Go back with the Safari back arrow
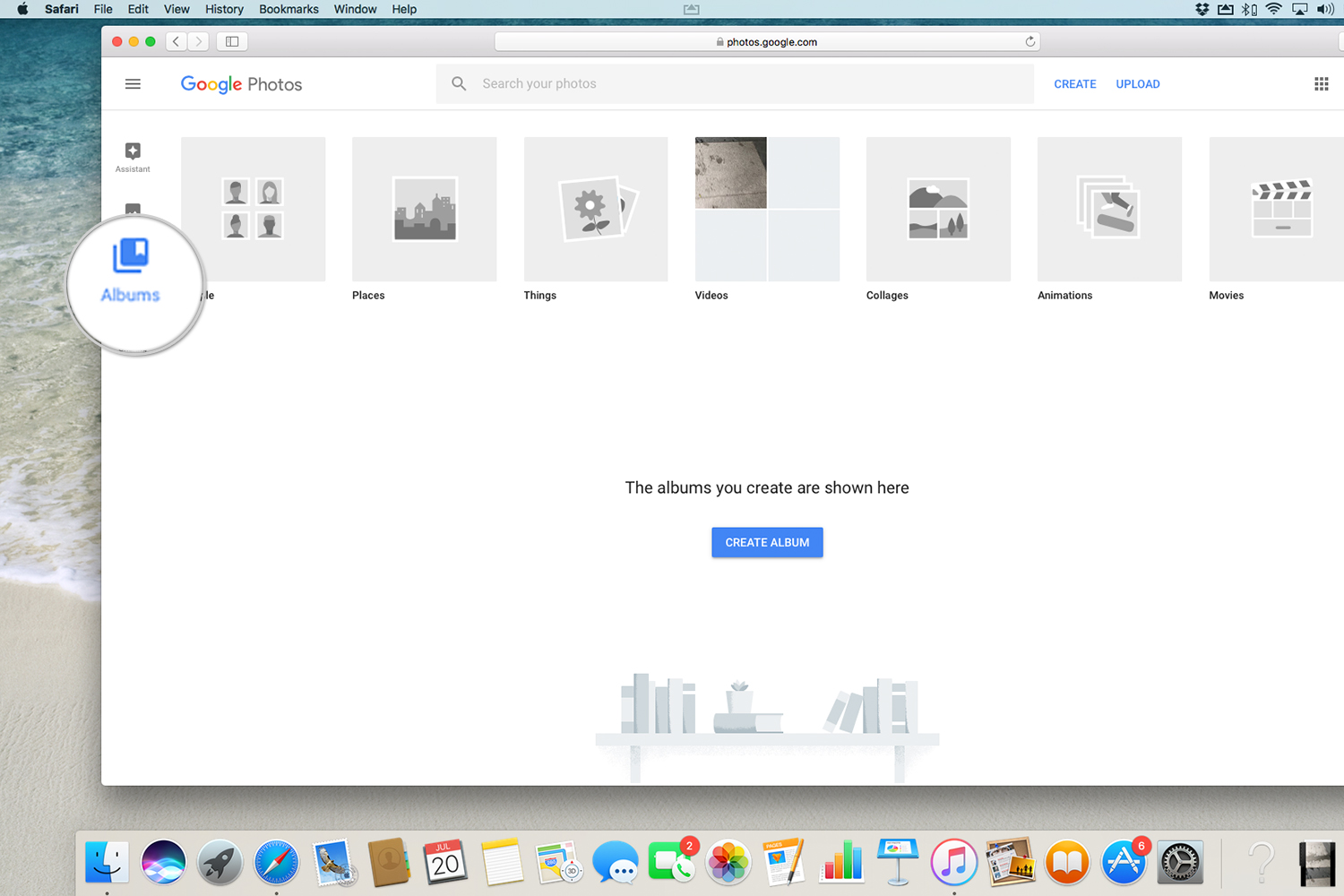The height and width of the screenshot is (896, 1344). tap(177, 41)
